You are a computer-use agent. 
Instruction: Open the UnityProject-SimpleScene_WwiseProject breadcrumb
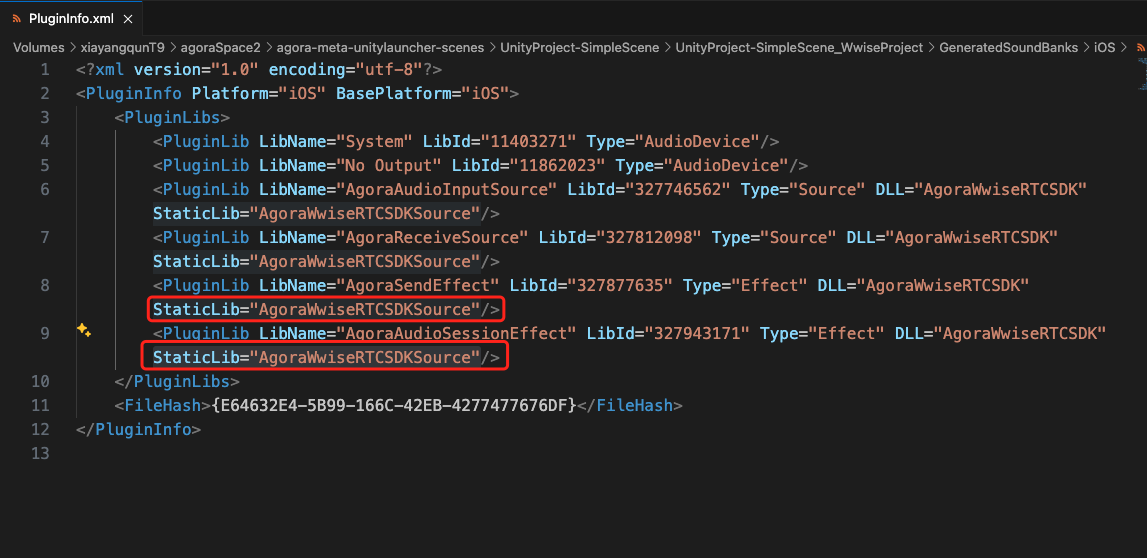[800, 48]
